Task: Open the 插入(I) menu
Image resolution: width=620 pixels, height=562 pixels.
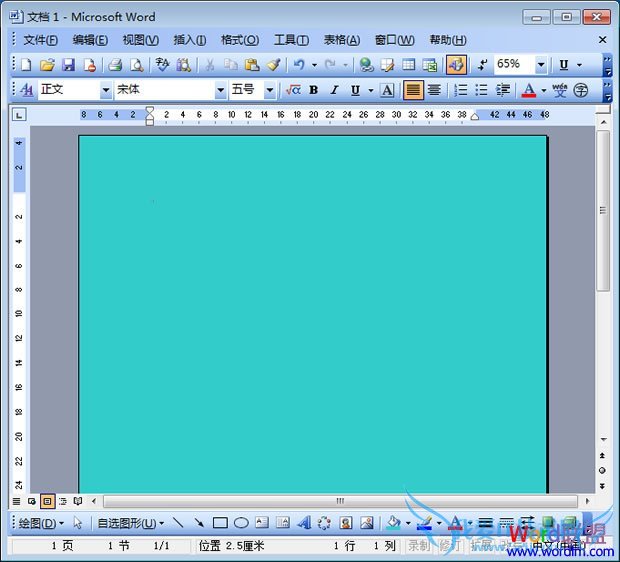Action: click(189, 40)
